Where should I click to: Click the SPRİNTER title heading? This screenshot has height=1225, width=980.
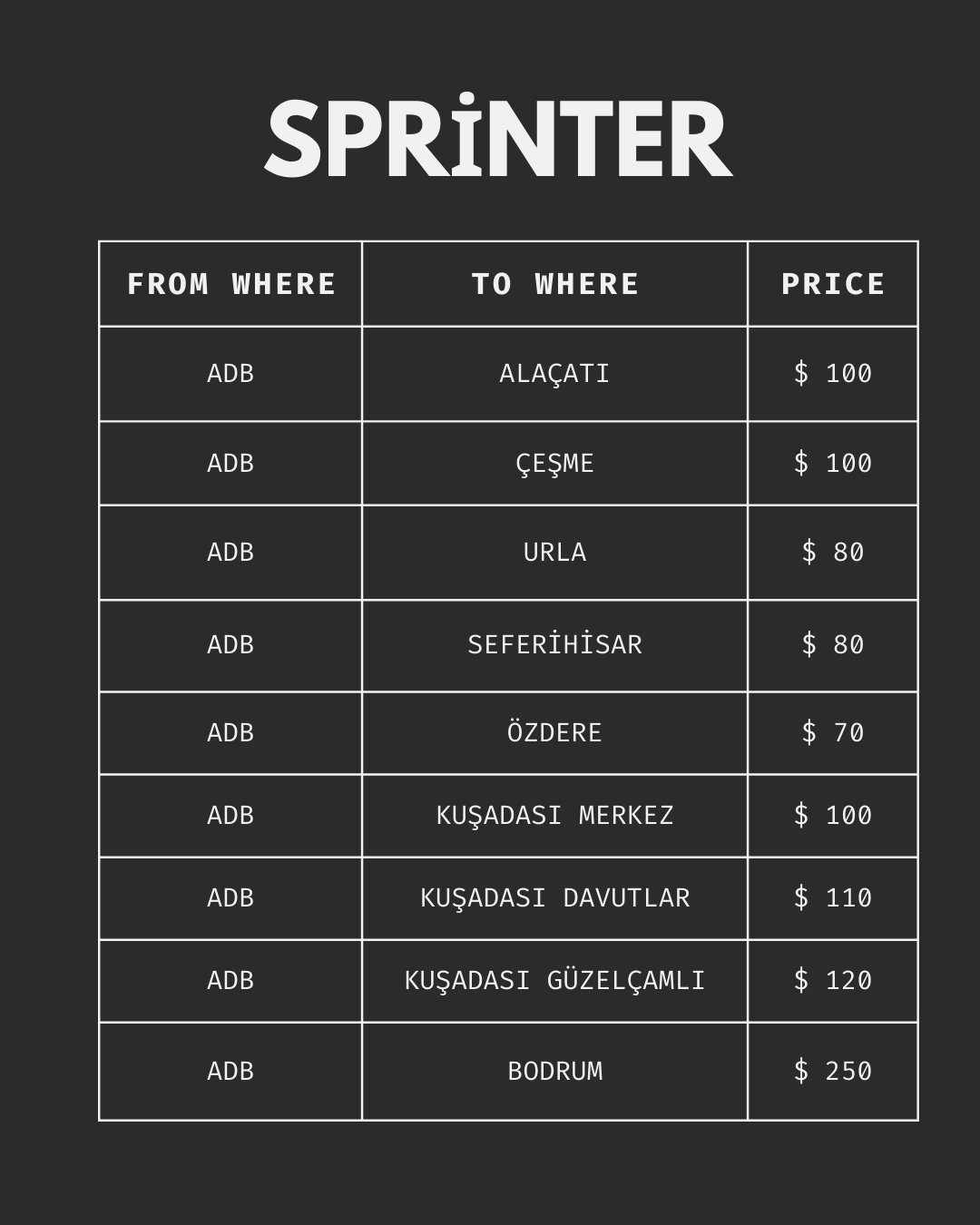point(498,137)
